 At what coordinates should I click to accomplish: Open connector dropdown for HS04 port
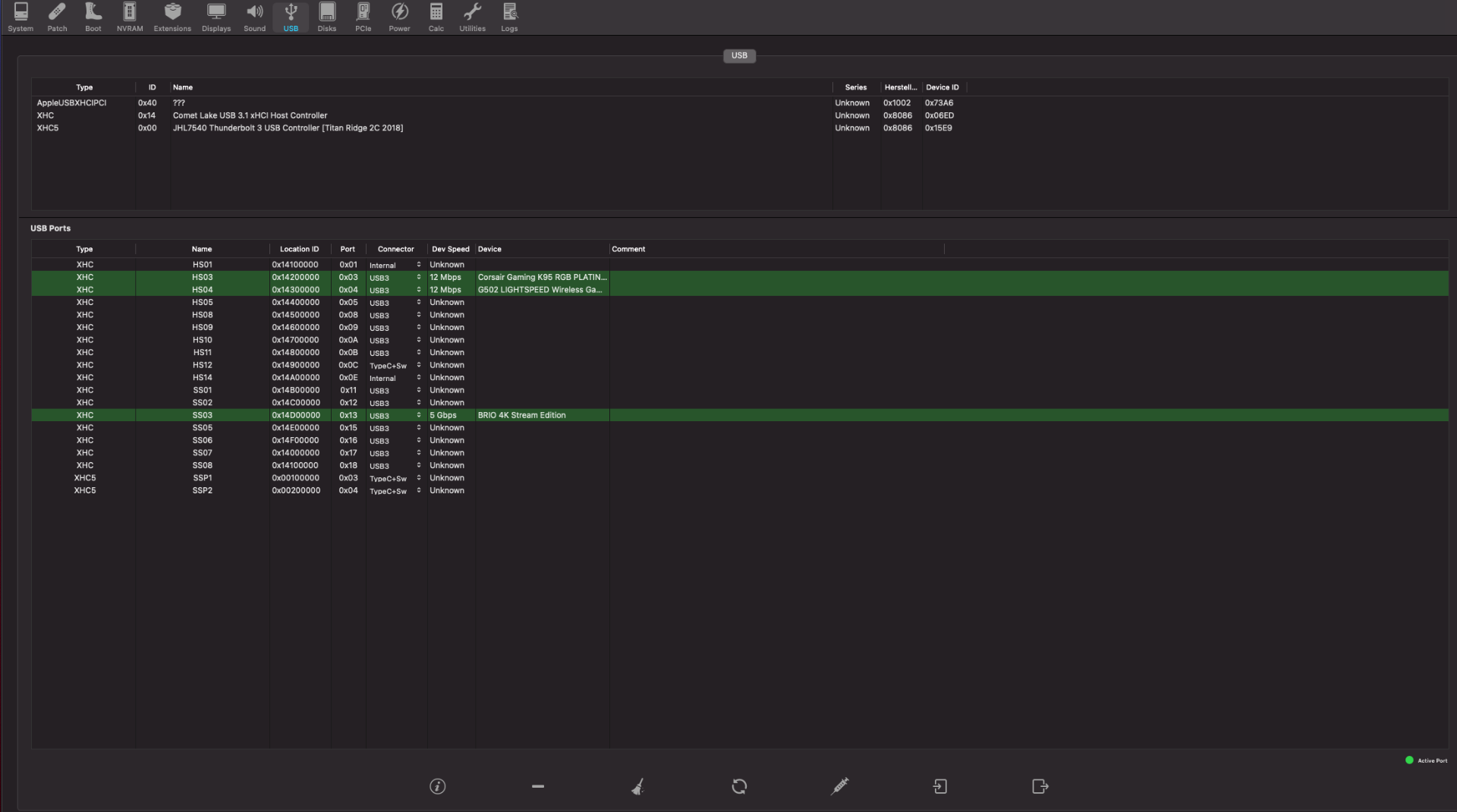click(x=395, y=290)
